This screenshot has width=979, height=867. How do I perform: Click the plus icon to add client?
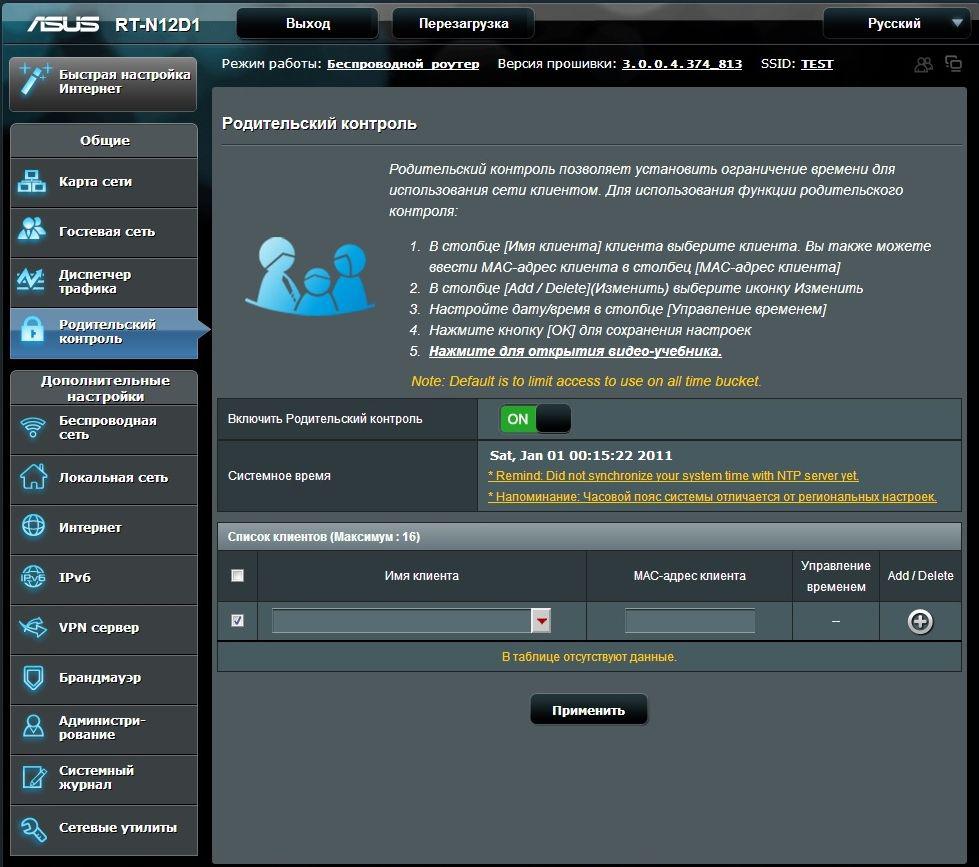919,621
